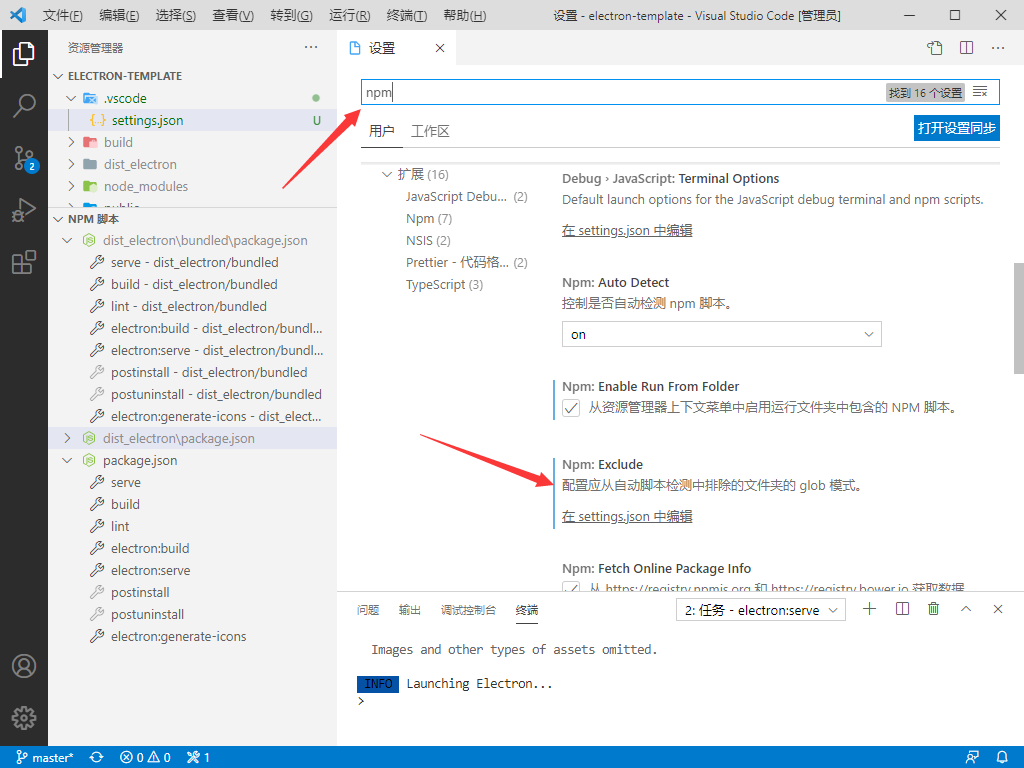Open editor more actions ellipsis menu

pos(998,48)
